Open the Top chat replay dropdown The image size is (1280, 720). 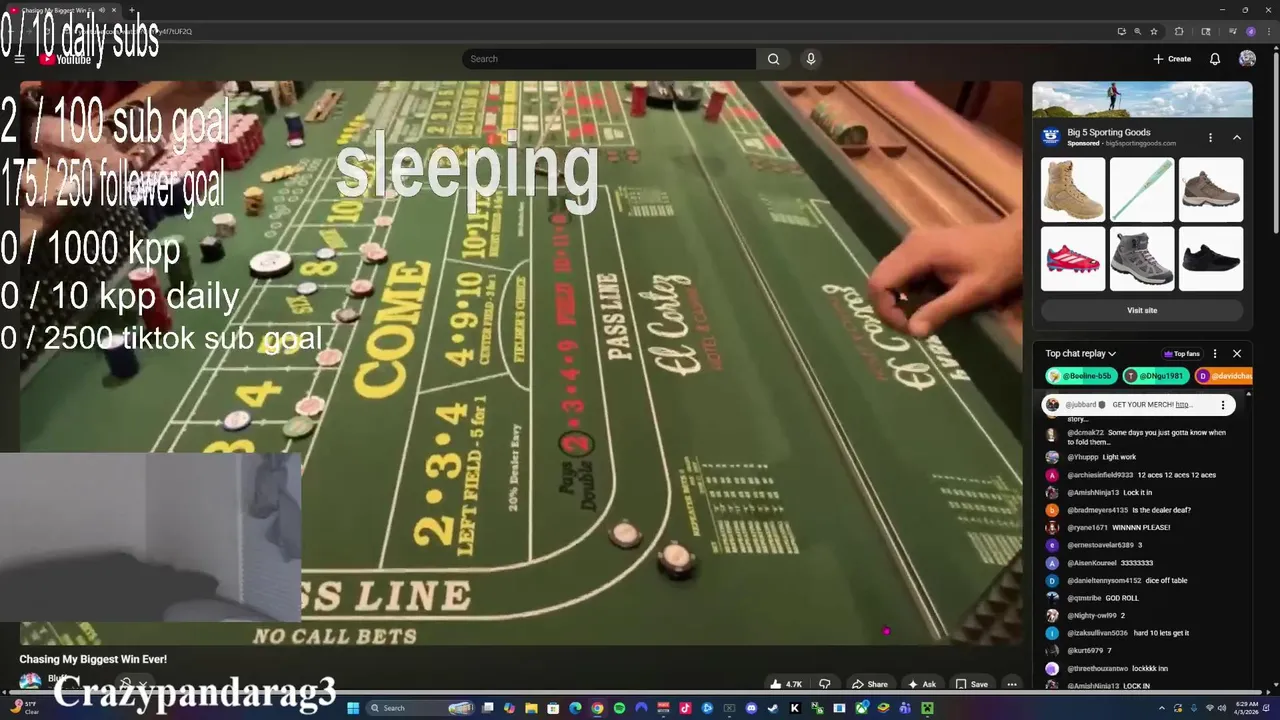[x=1081, y=353]
